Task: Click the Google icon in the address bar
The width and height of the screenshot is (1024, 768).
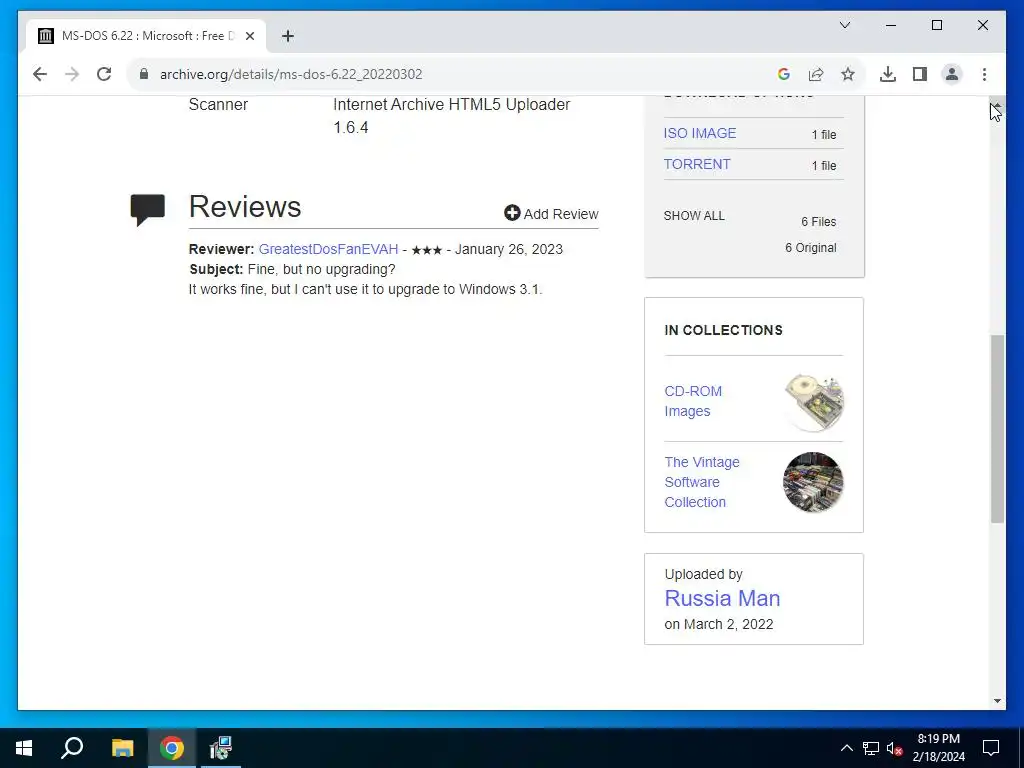Action: [784, 74]
